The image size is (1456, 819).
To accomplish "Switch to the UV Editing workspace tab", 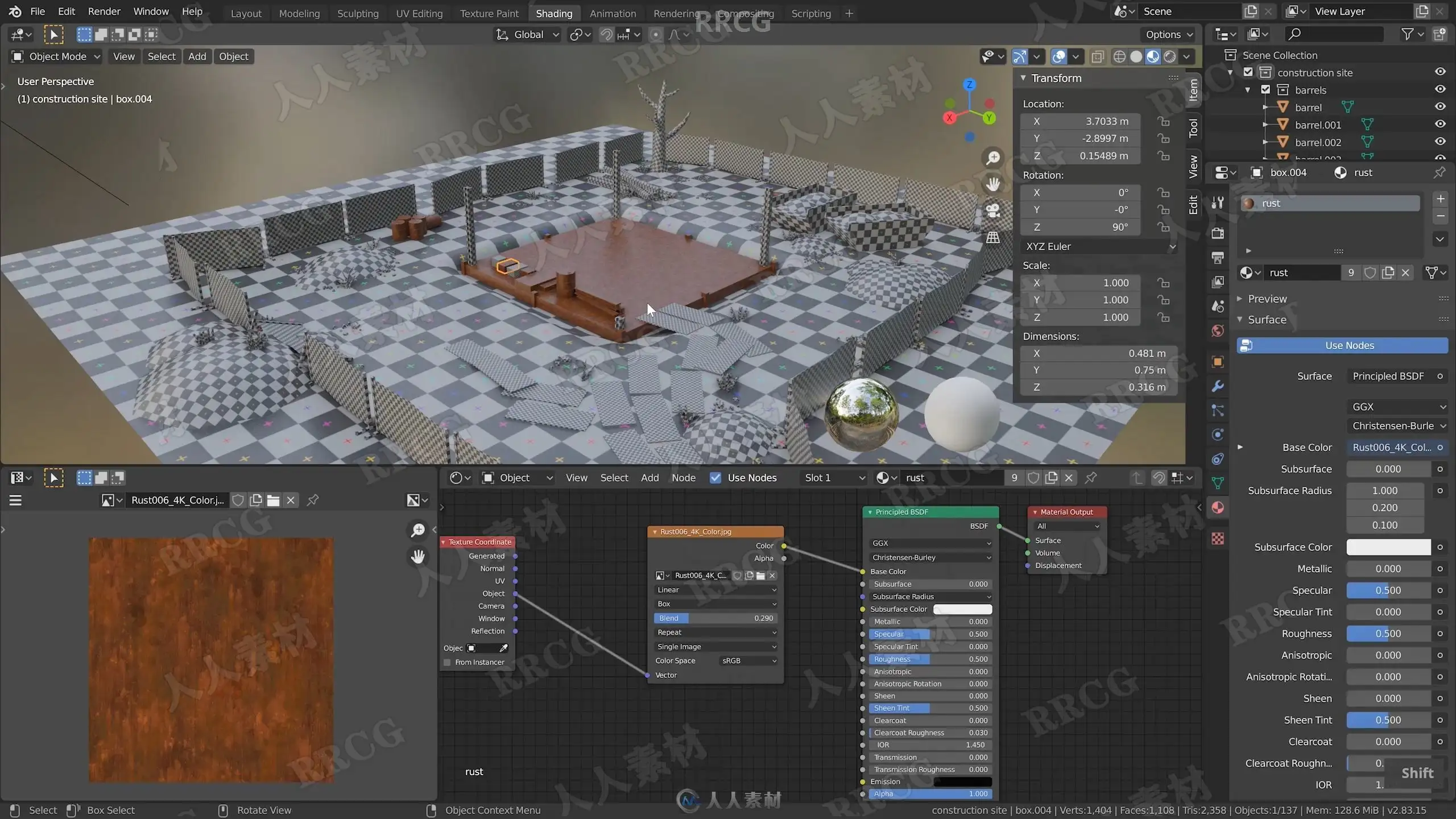I will click(419, 13).
